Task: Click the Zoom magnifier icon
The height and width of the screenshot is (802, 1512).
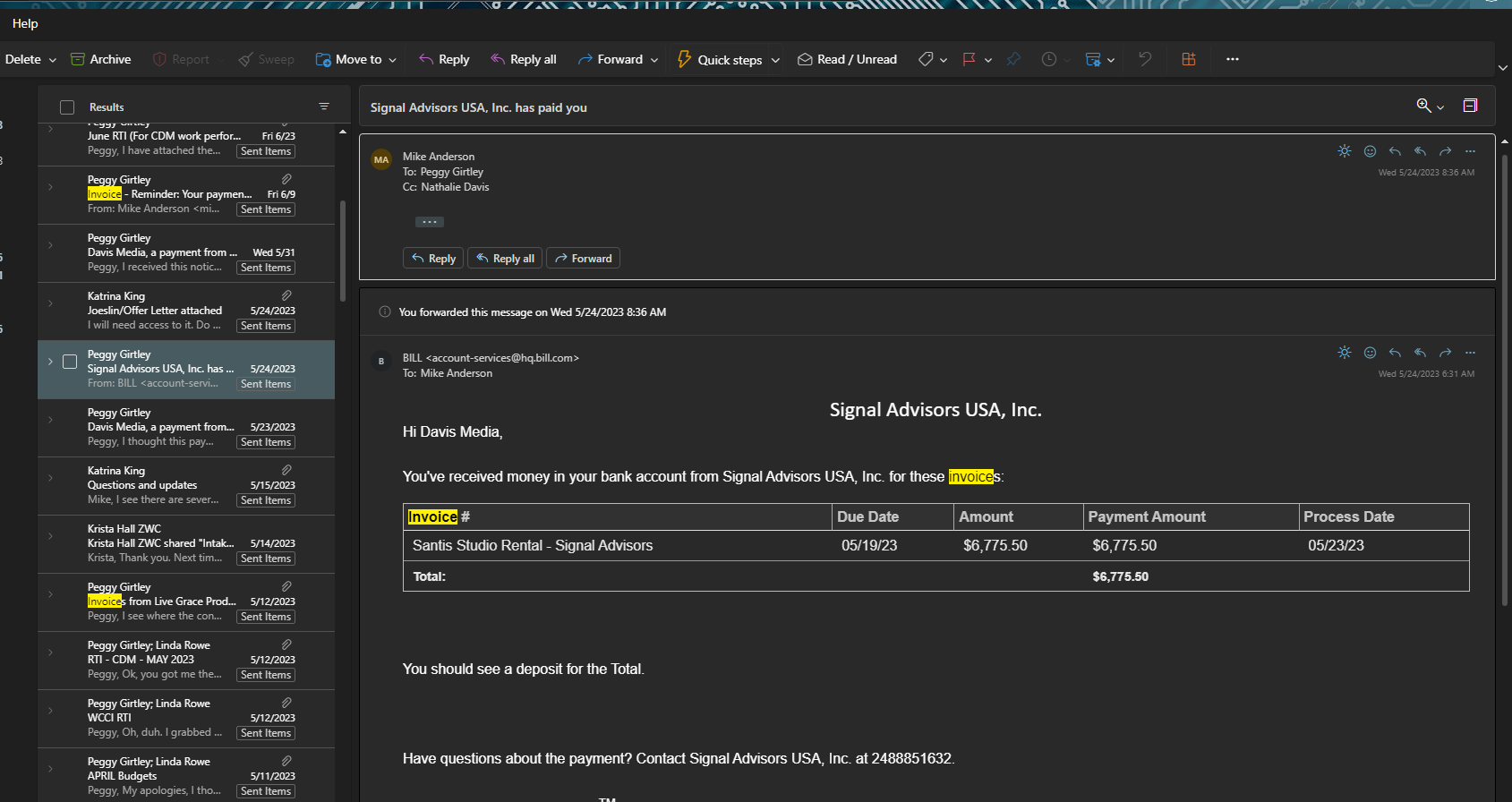Action: click(1423, 106)
